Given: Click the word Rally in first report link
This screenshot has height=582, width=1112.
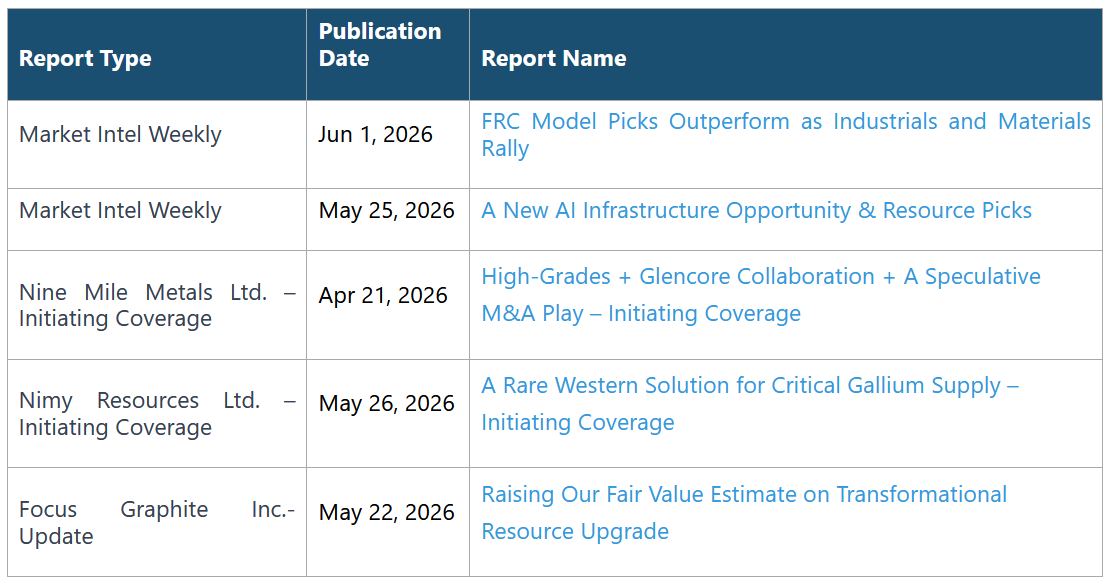Looking at the screenshot, I should 505,149.
